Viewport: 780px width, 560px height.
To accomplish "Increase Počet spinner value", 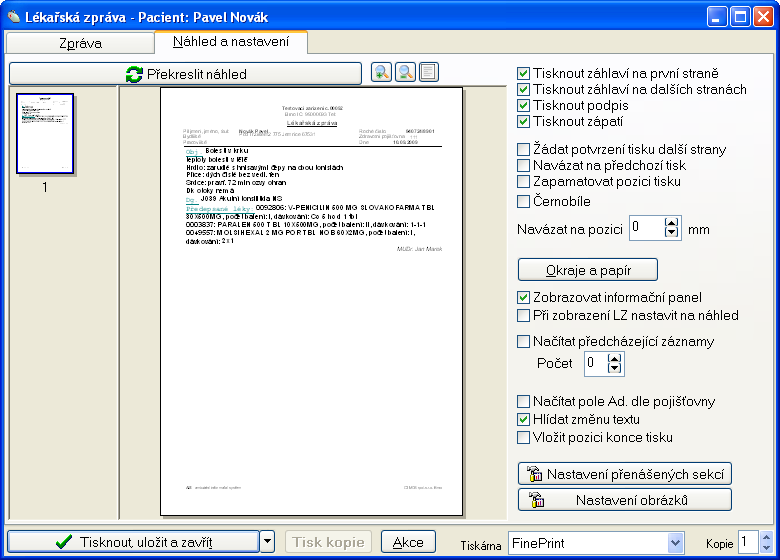I will point(615,358).
